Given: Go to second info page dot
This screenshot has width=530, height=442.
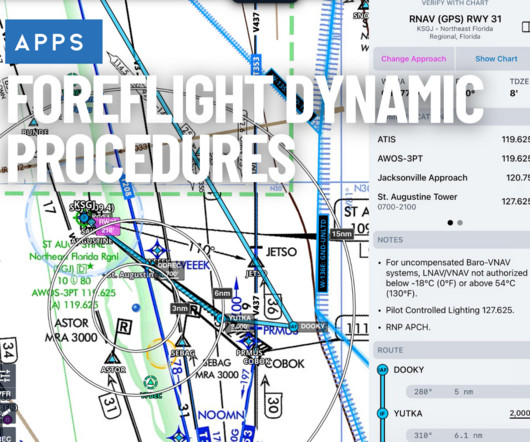Looking at the screenshot, I should [x=460, y=223].
